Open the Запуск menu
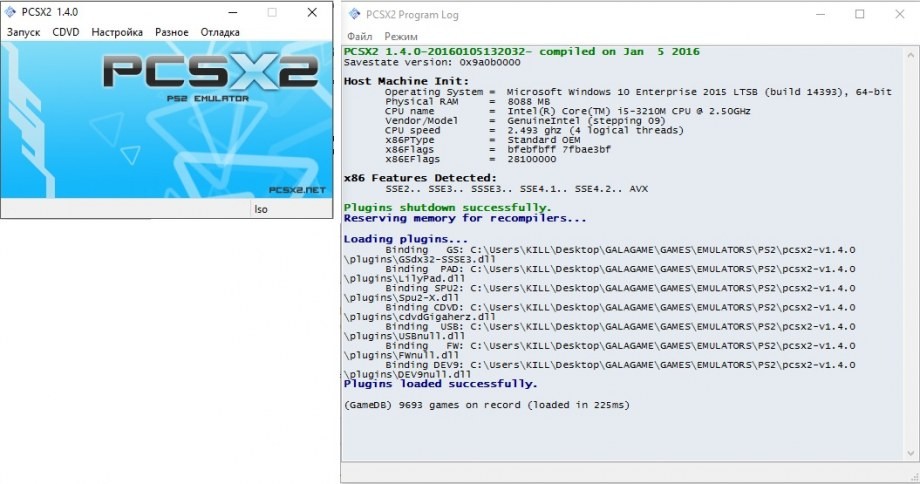This screenshot has height=484, width=920. 26,32
